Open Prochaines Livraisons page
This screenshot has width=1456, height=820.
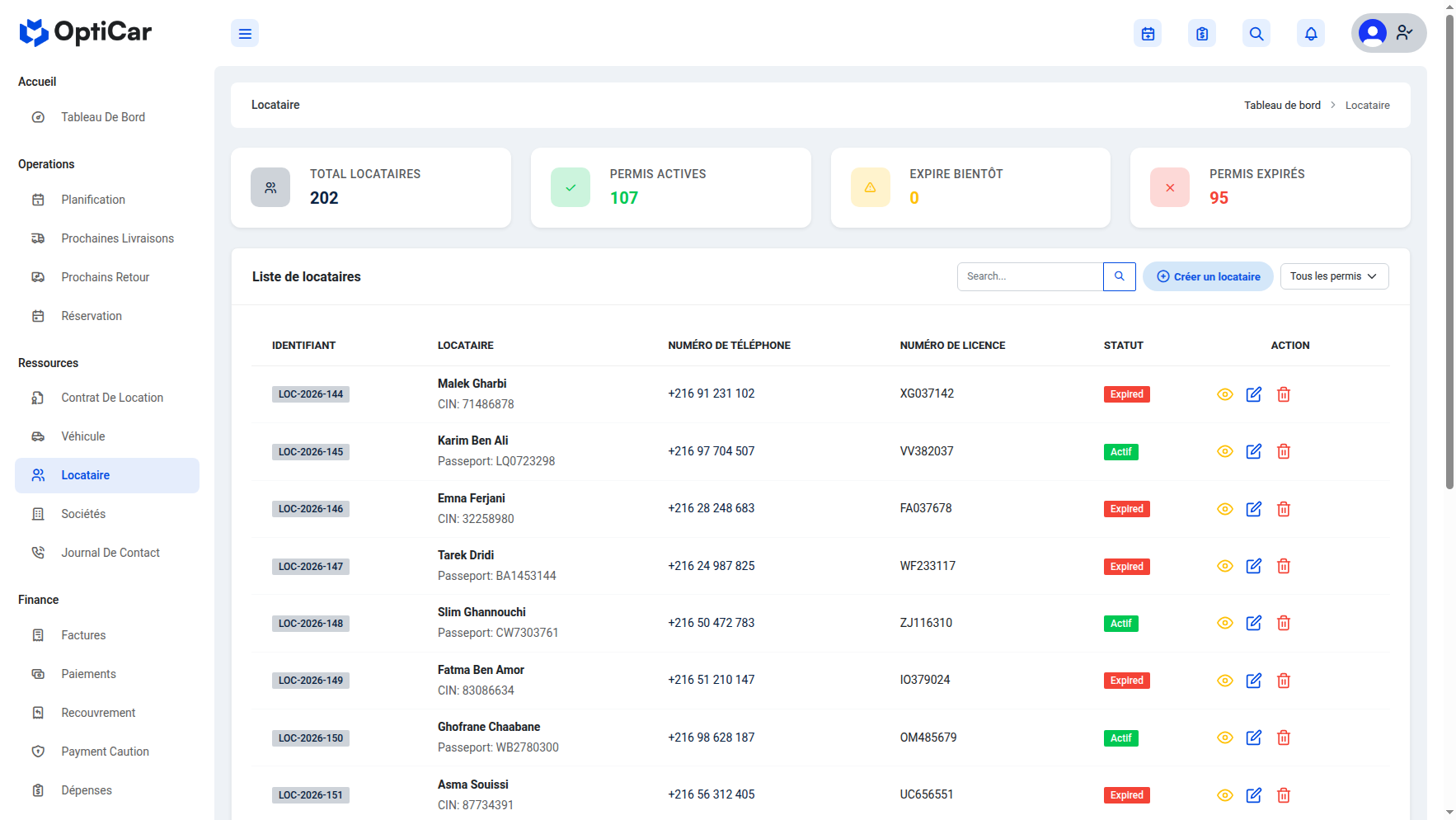[107, 238]
